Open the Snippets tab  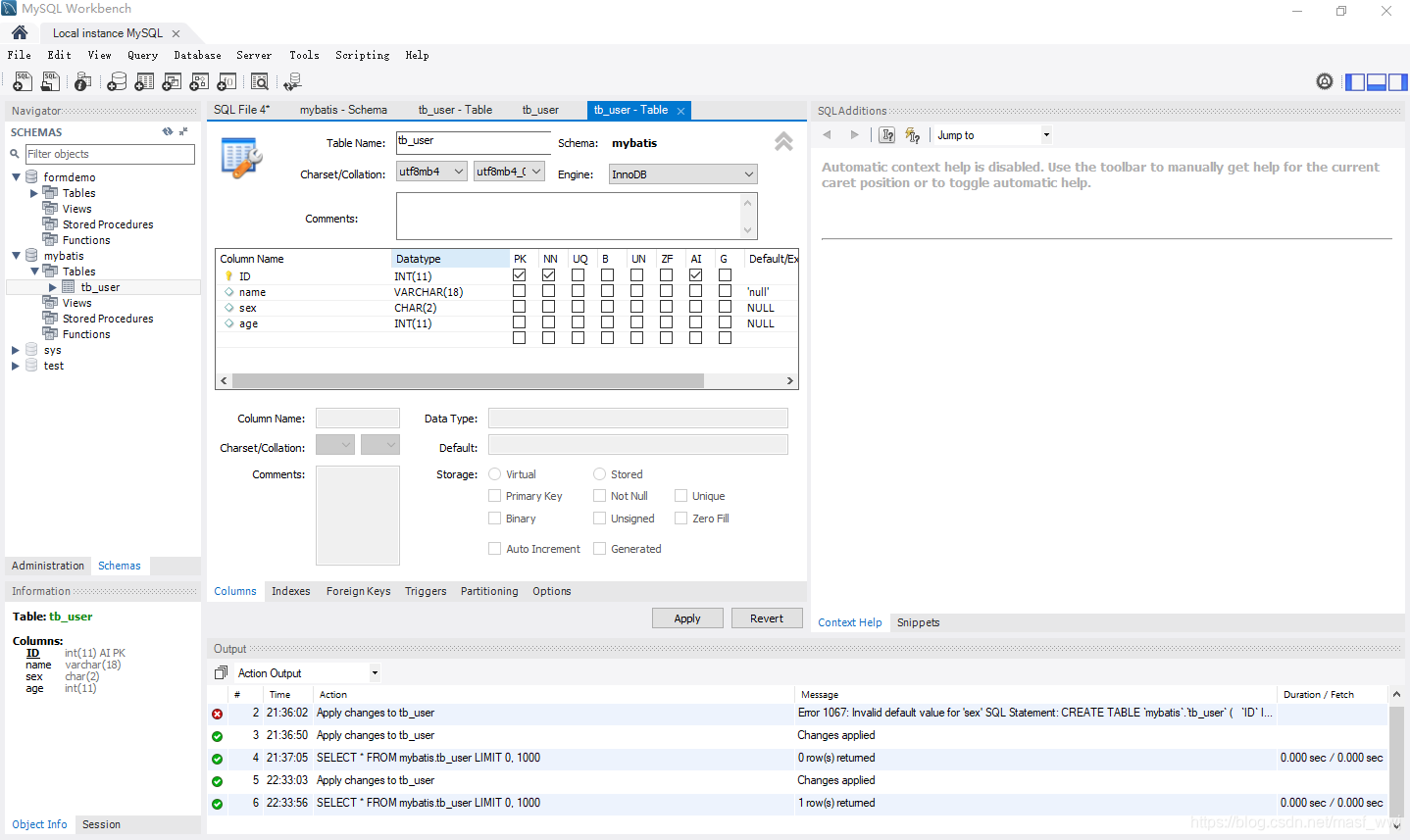(919, 622)
